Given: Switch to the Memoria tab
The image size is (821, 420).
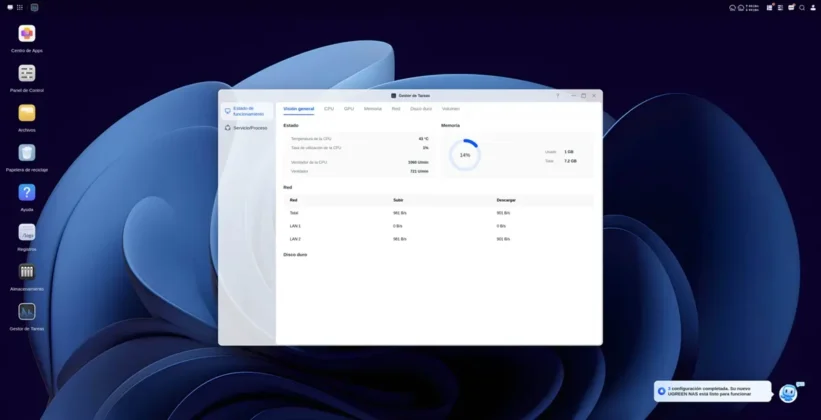Looking at the screenshot, I should coord(373,109).
